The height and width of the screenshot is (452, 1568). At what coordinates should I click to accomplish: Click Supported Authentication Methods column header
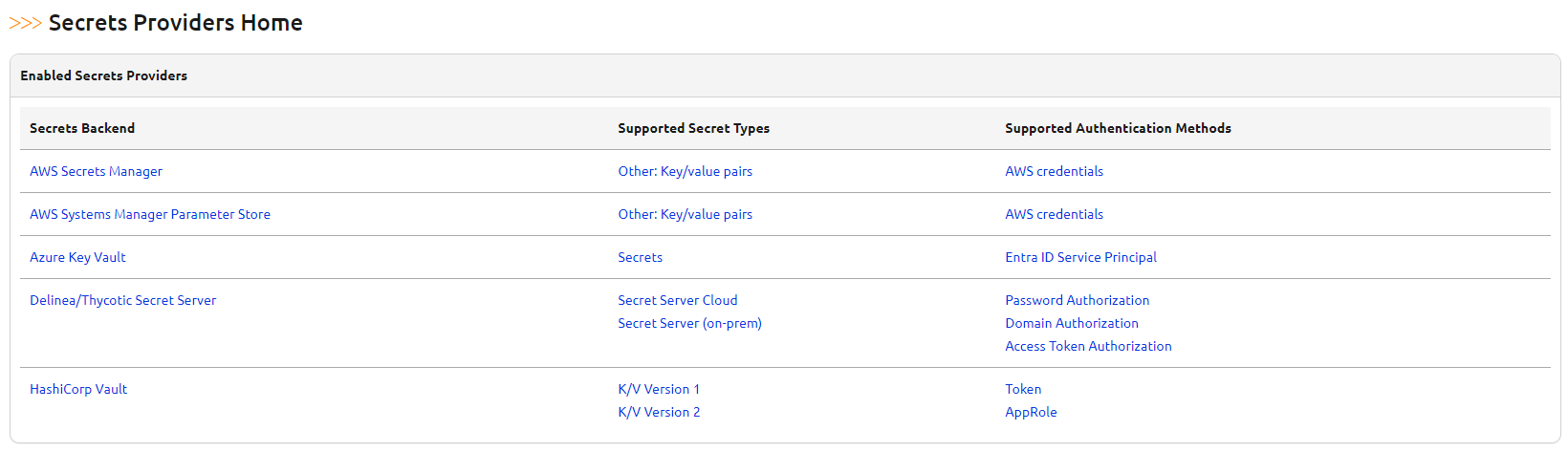pyautogui.click(x=1118, y=128)
